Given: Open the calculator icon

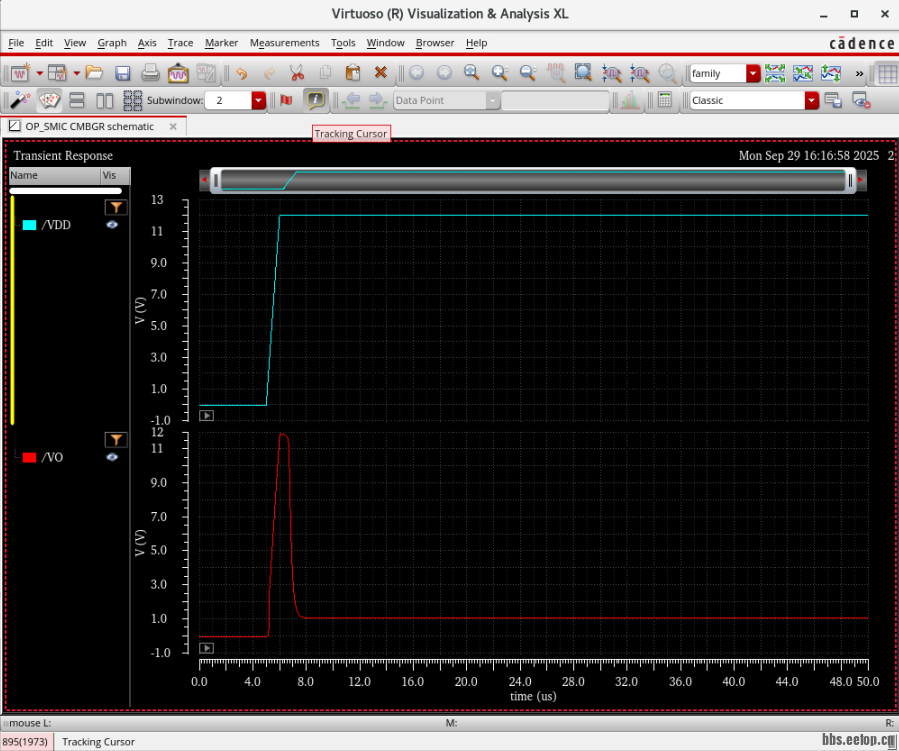Looking at the screenshot, I should point(665,100).
